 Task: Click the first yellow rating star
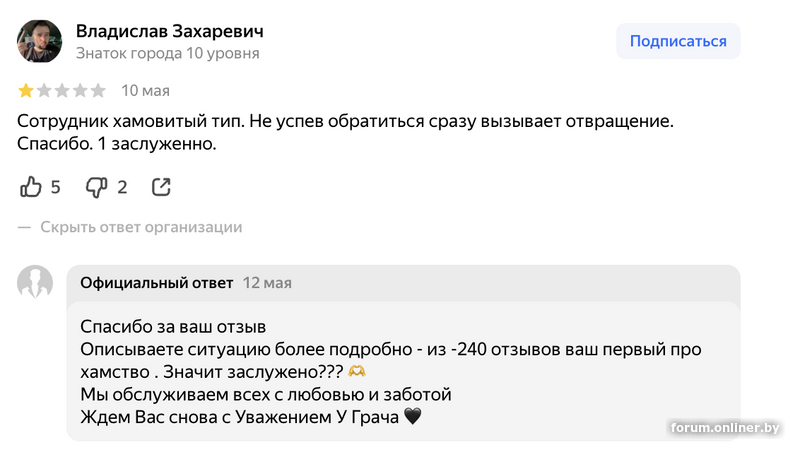tap(26, 91)
